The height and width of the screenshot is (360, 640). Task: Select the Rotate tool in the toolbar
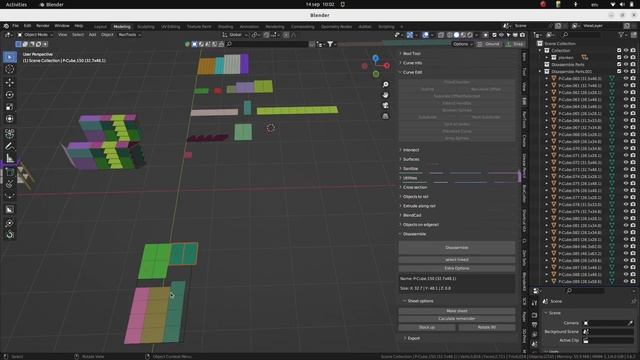tap(10, 95)
